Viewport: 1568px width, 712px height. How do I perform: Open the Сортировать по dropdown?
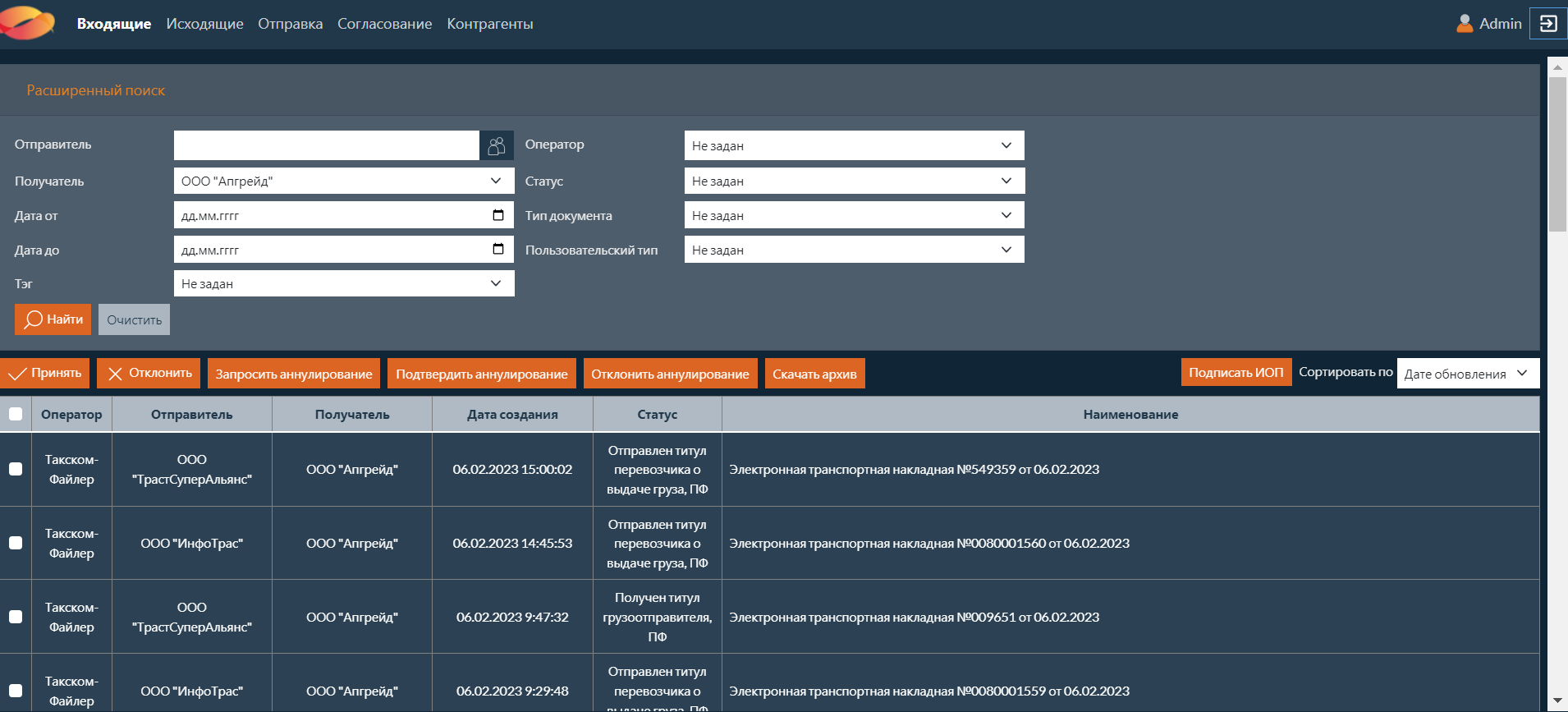[1468, 373]
